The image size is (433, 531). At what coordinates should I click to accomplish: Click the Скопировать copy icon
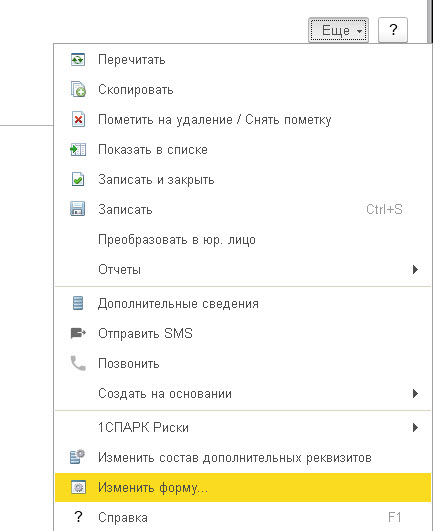point(78,89)
